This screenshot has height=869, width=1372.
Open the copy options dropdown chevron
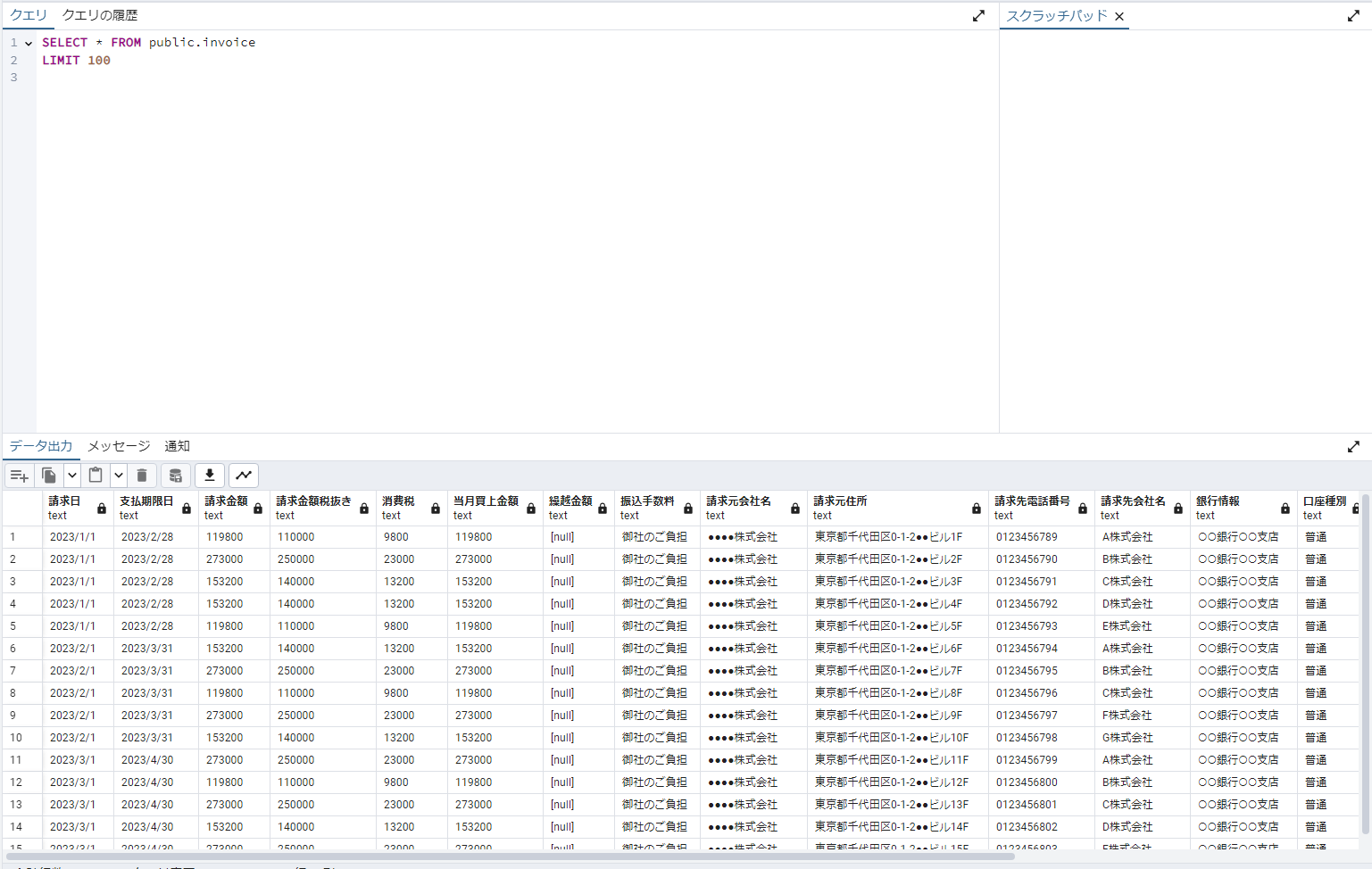click(x=72, y=475)
